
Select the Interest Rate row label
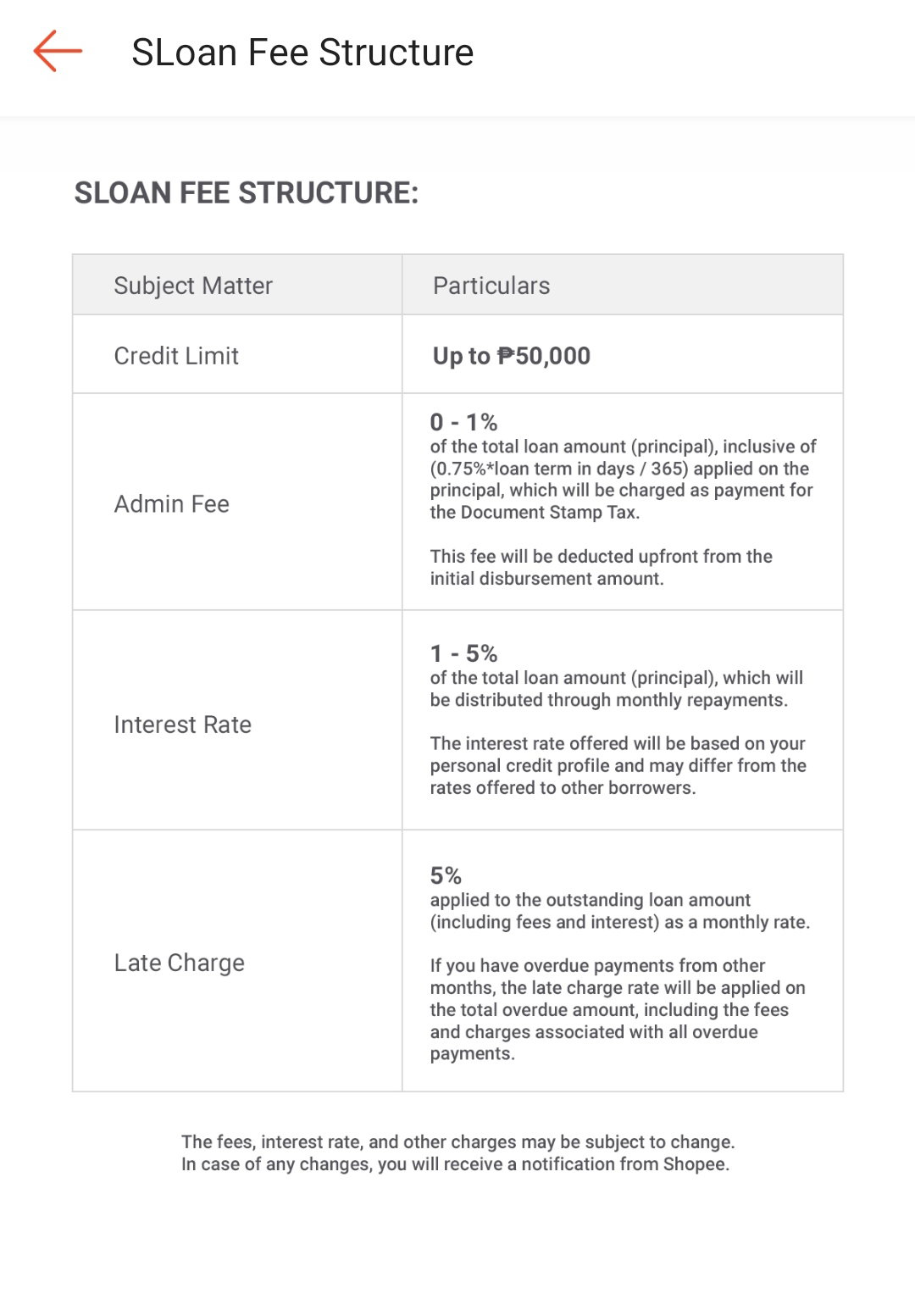pyautogui.click(x=182, y=725)
